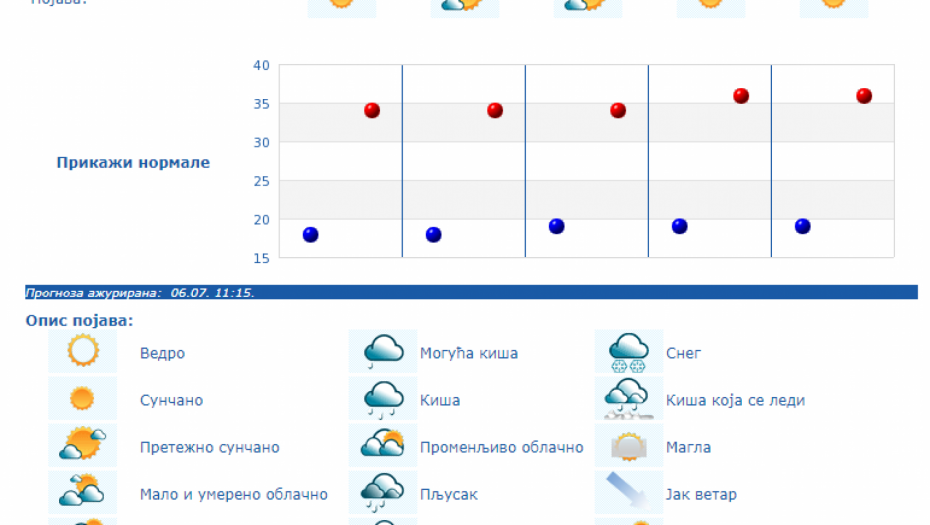Viewport: 930px width, 525px height.
Task: Select the red dot in the fourth chart column
Action: 741,96
